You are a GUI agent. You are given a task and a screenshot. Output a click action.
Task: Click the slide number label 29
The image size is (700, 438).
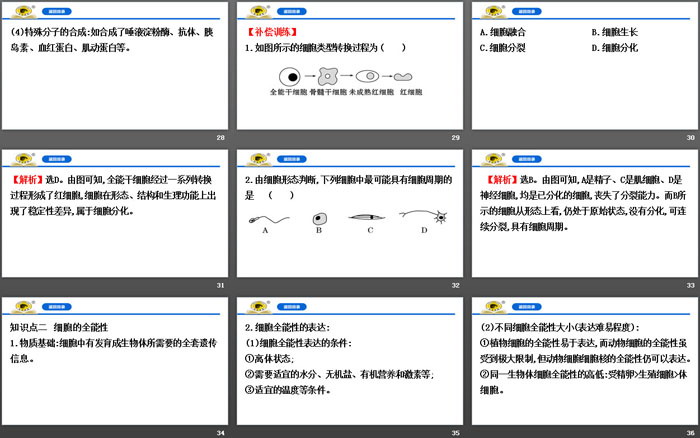[455, 138]
